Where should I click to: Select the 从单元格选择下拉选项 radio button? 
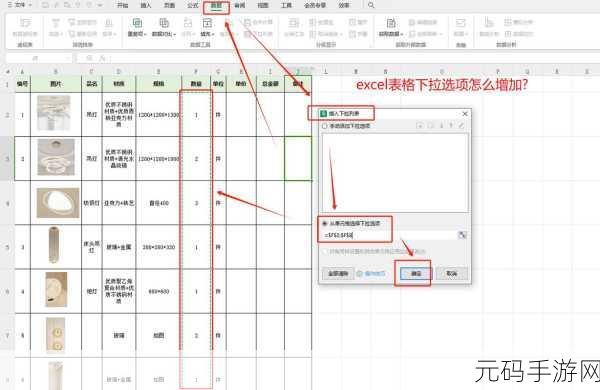point(324,224)
